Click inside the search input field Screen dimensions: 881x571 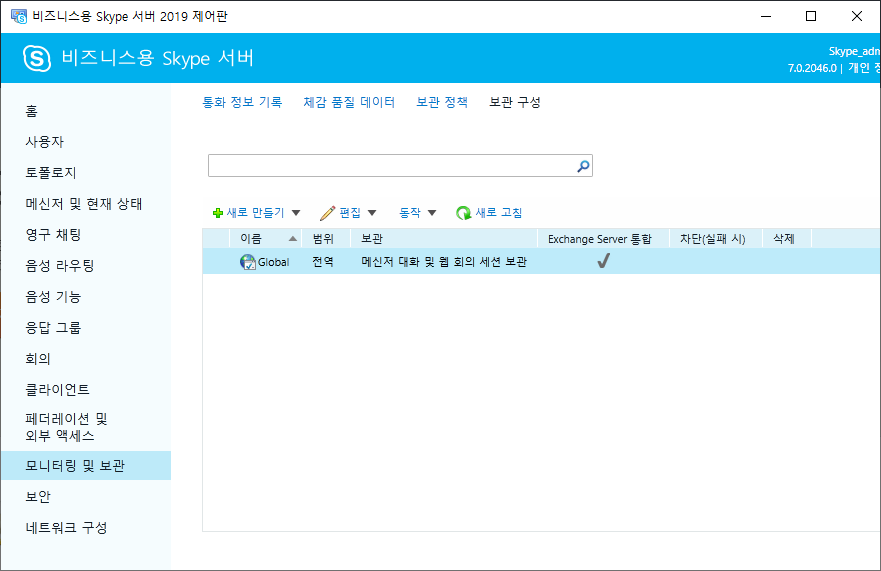tap(392, 166)
